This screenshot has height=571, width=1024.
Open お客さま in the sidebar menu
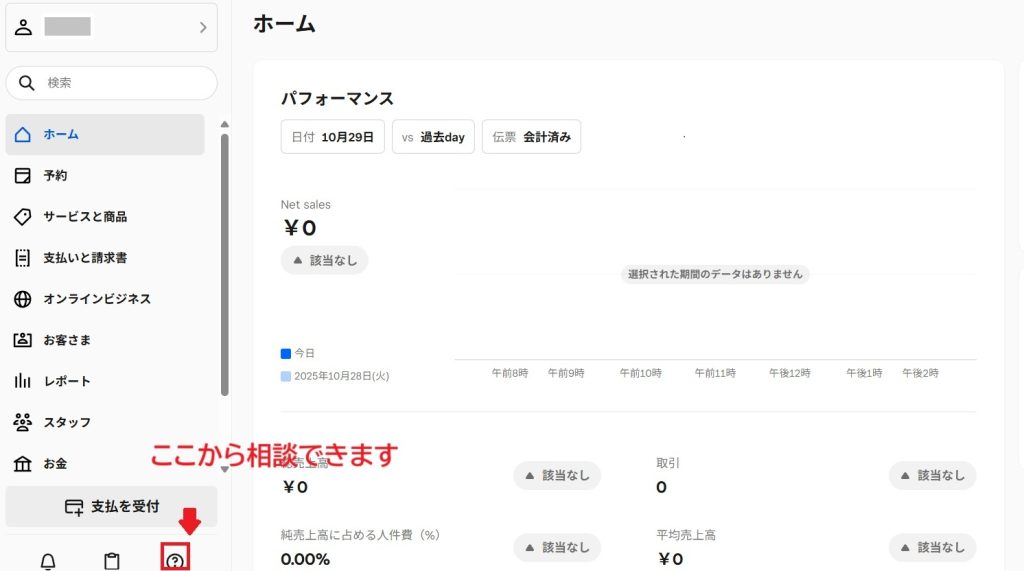(67, 340)
